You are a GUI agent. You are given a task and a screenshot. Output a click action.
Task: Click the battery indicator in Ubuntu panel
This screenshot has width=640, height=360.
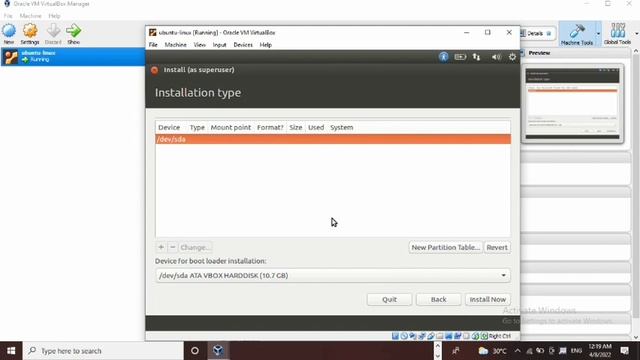pyautogui.click(x=460, y=57)
